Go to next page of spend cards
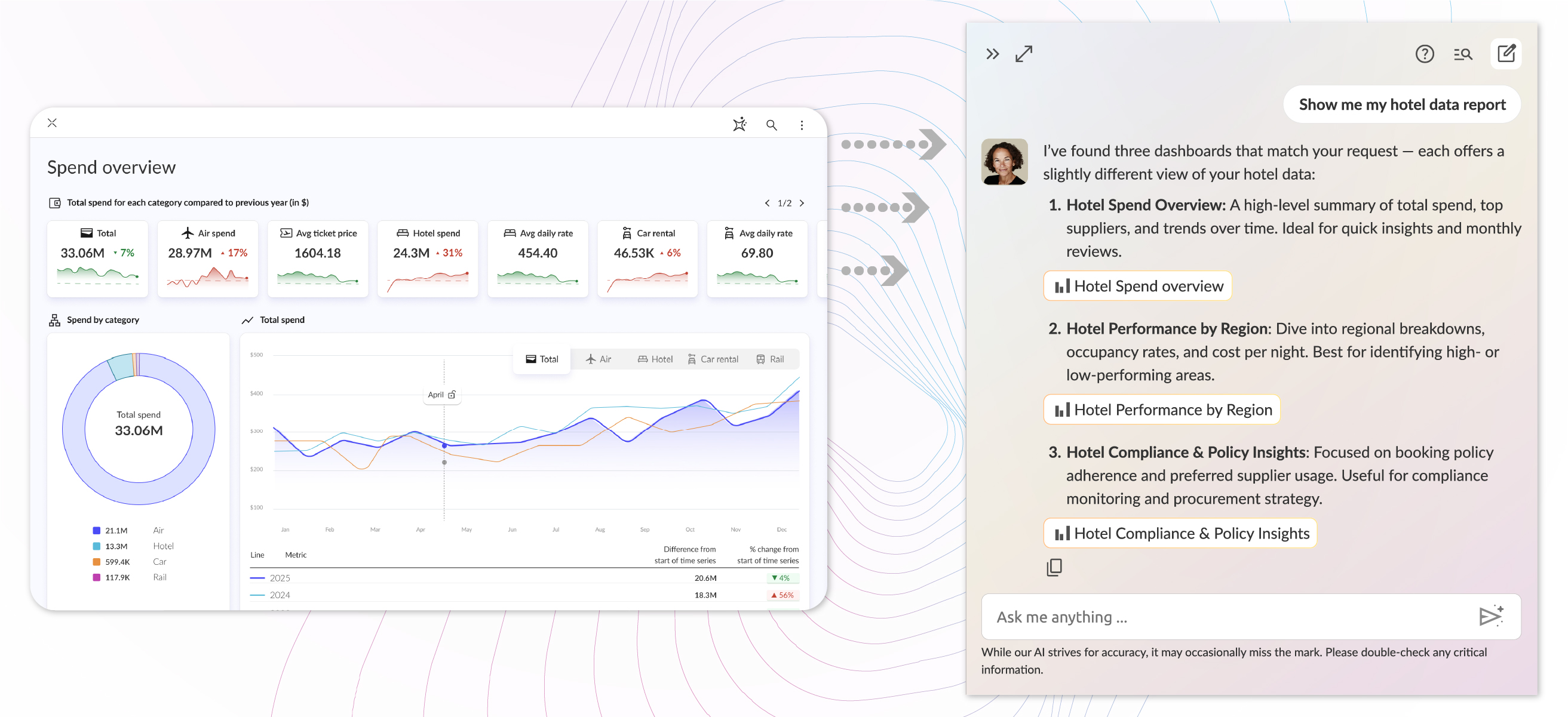Viewport: 1568px width, 717px height. coord(802,203)
